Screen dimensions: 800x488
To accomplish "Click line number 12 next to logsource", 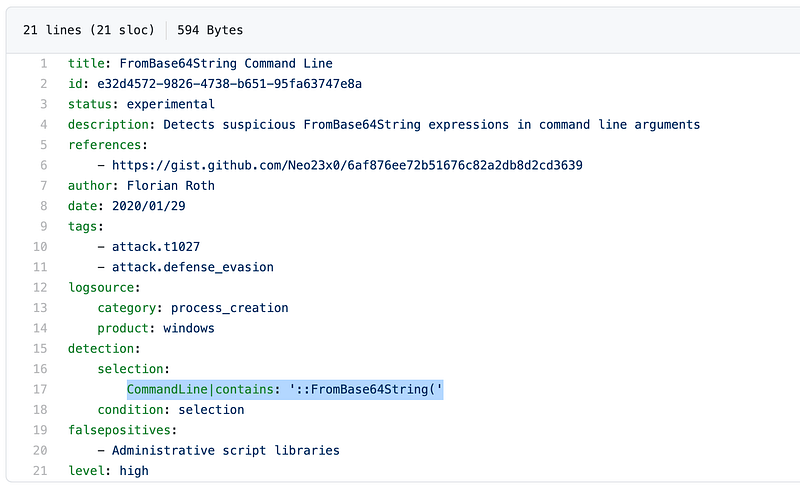I will 40,287.
